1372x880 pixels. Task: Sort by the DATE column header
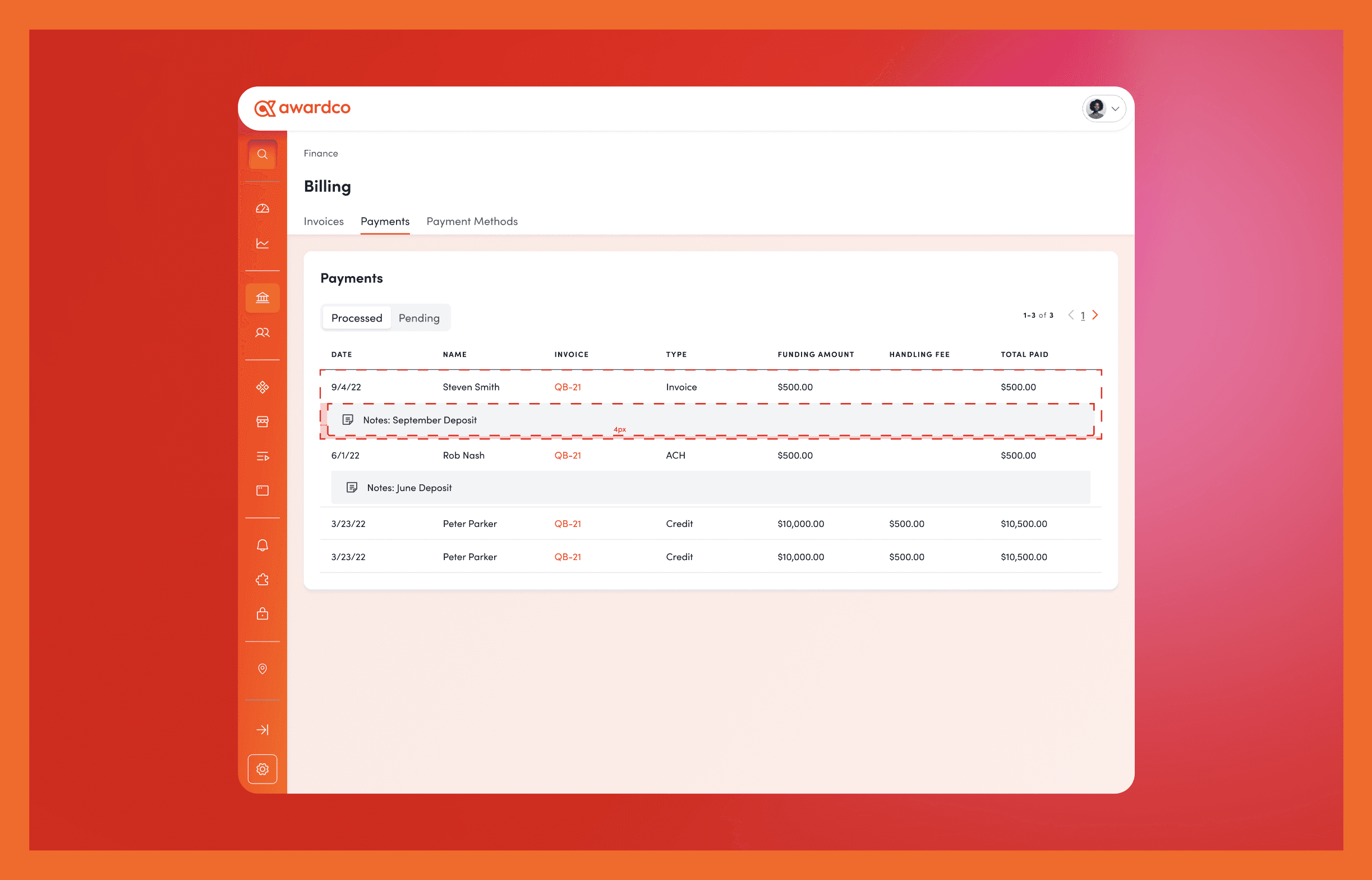[342, 355]
